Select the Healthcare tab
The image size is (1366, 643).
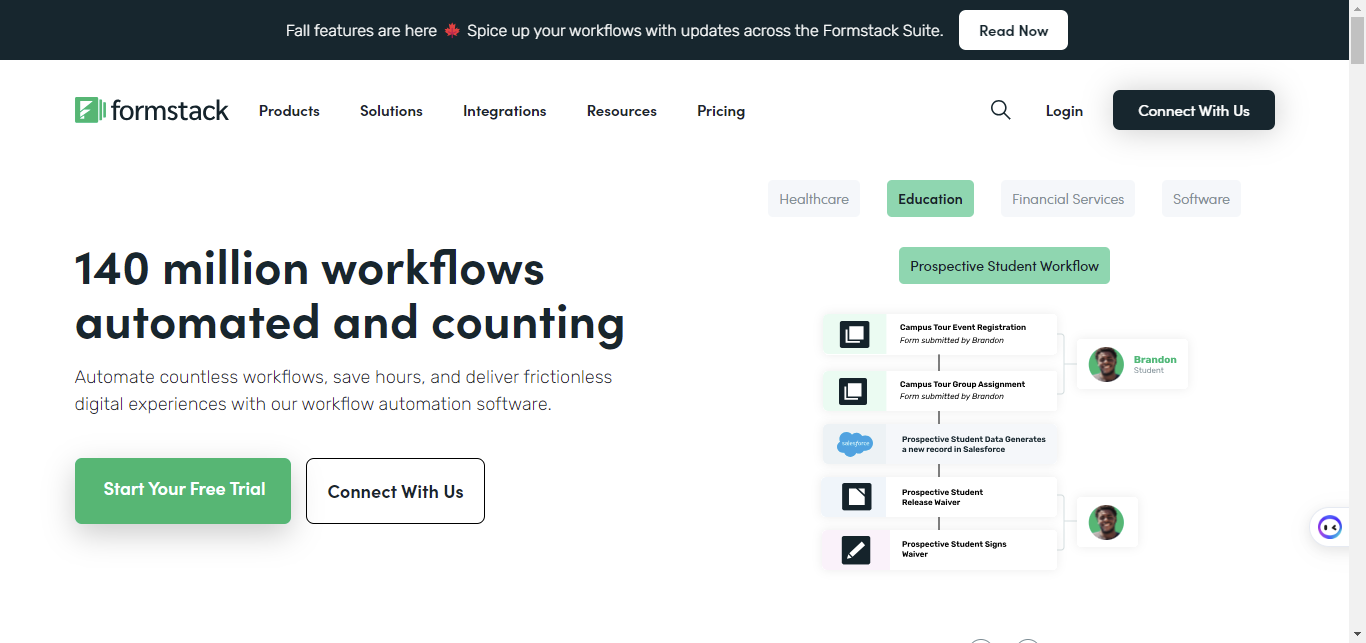pos(814,199)
